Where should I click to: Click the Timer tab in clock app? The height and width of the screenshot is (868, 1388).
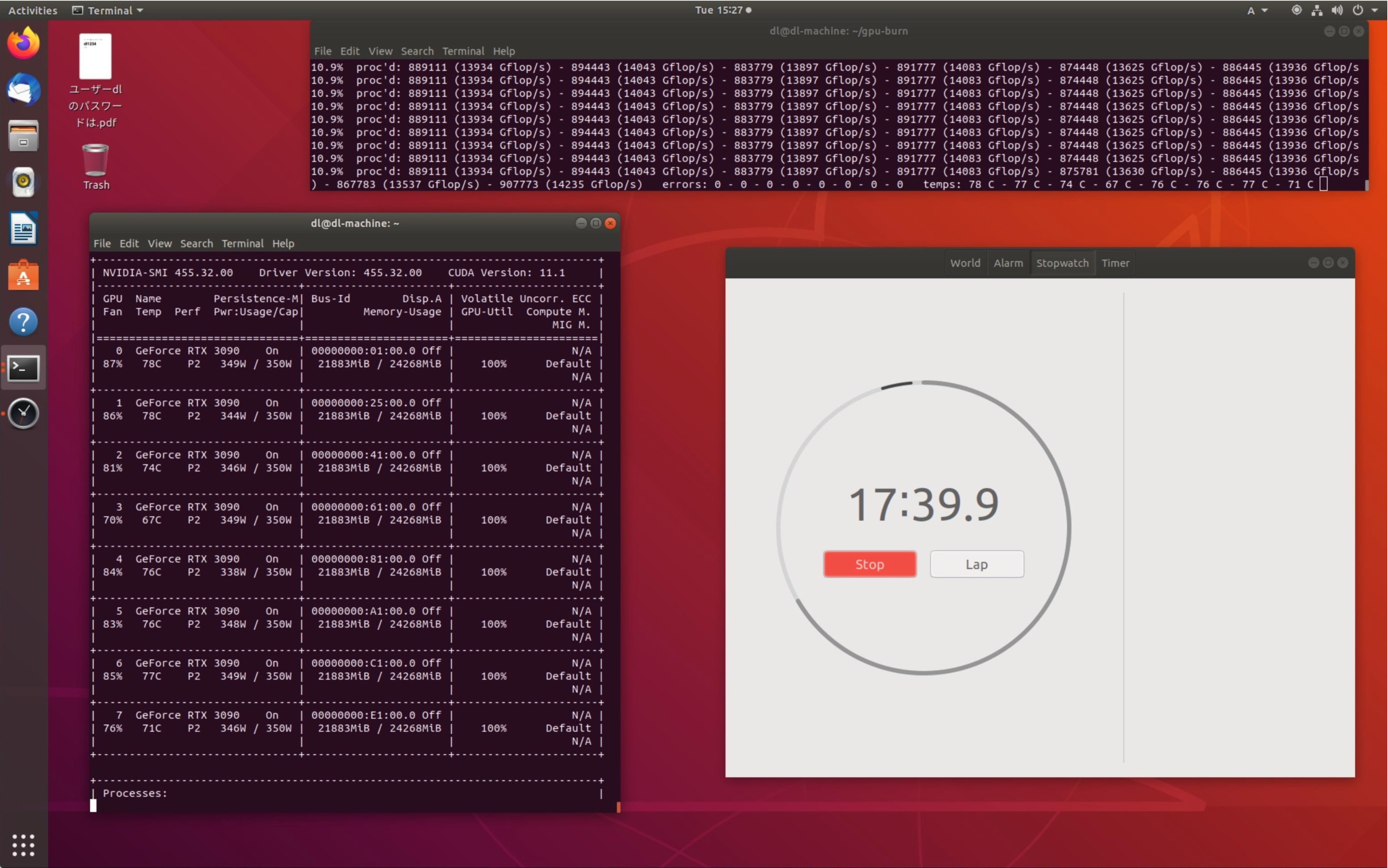pos(1116,262)
